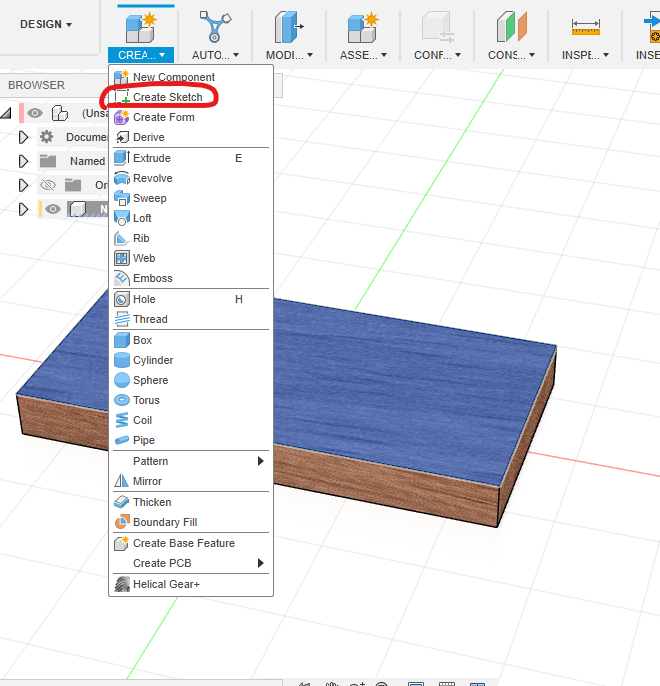This screenshot has height=686, width=660.
Task: Click the Document Settings gear icon
Action: (x=46, y=137)
